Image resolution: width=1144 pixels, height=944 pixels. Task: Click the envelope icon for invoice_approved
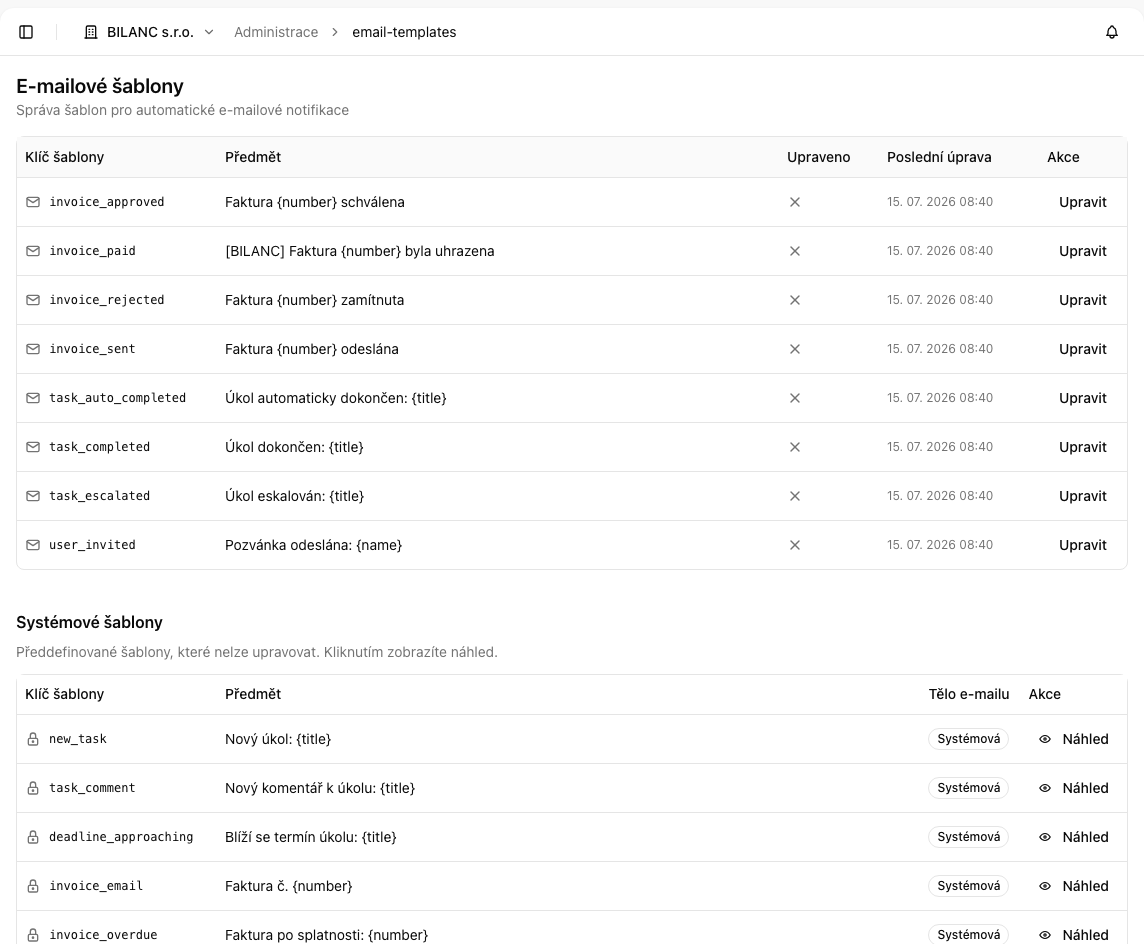(x=33, y=202)
